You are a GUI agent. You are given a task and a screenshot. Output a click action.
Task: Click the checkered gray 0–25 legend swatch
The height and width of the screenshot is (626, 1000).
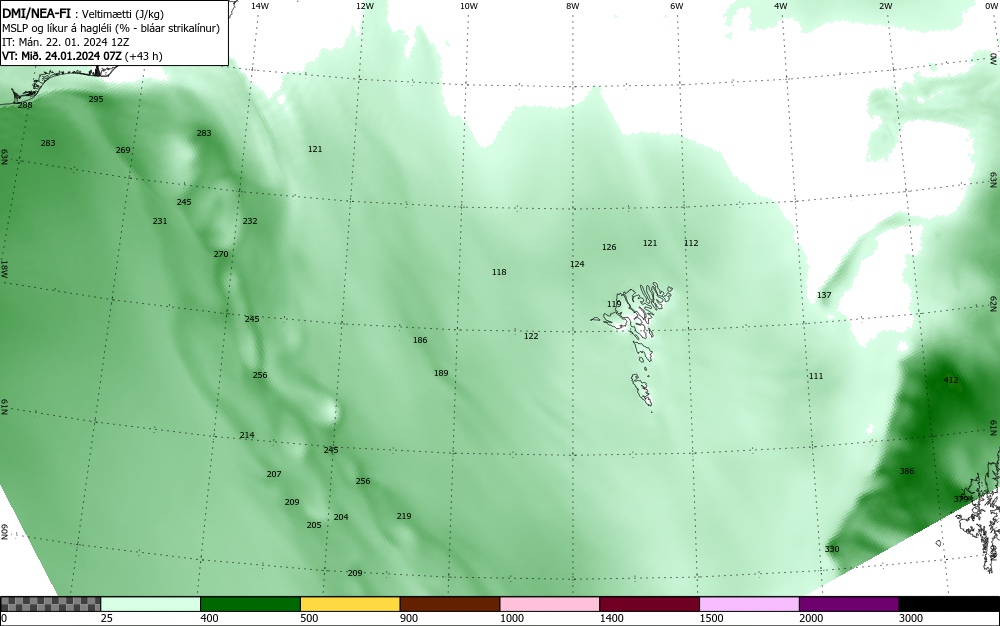[50, 604]
